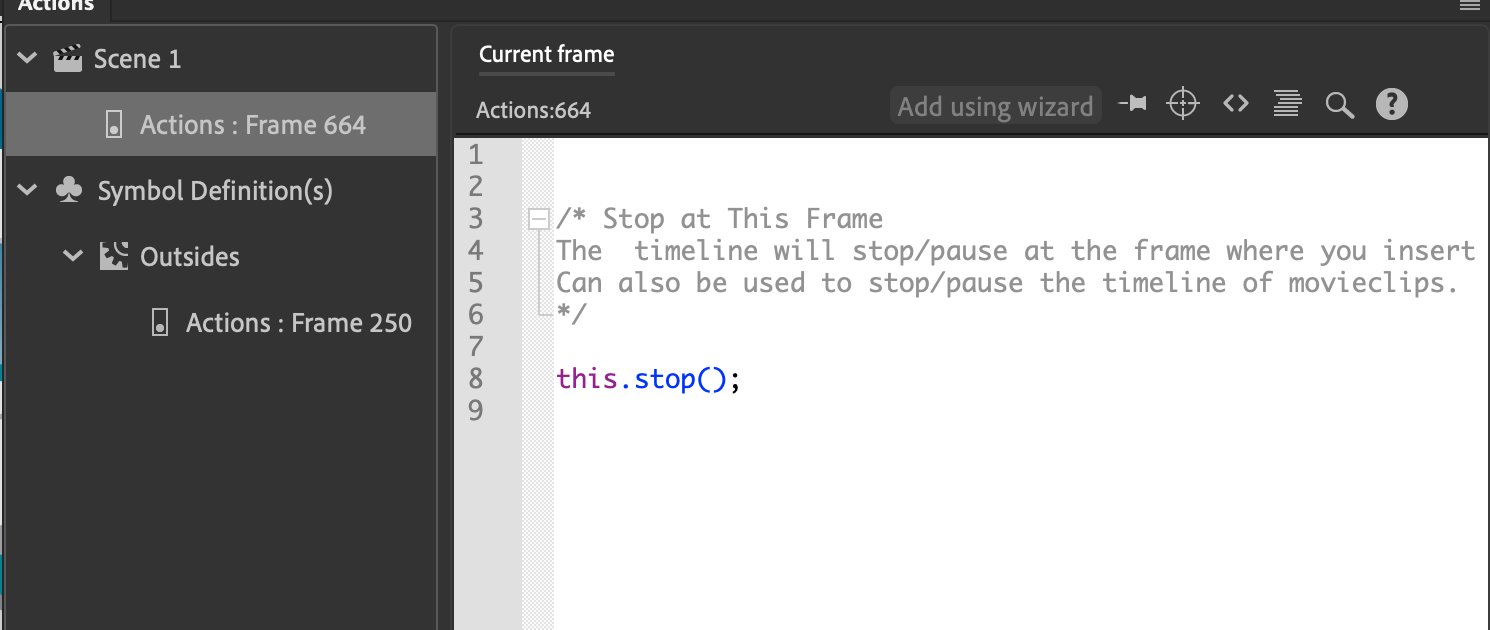
Task: Open Find with the magnifying glass icon
Action: (1340, 104)
